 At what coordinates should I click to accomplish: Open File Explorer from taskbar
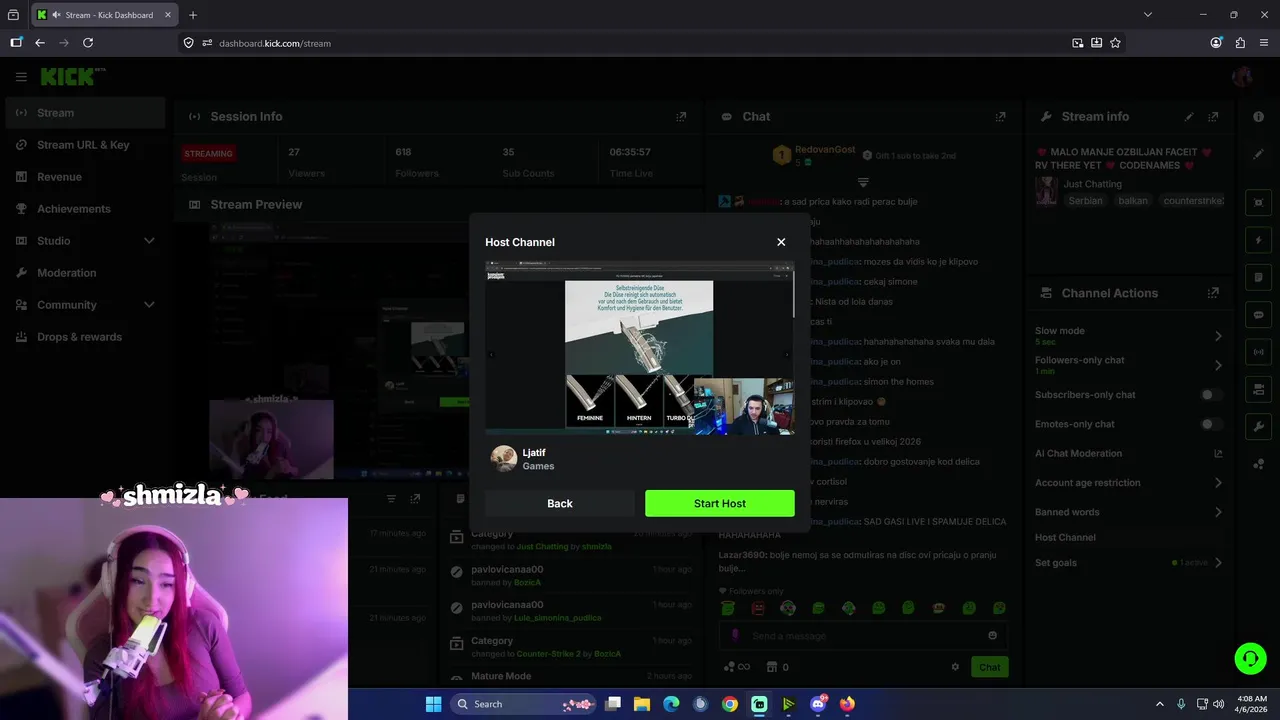[642, 704]
